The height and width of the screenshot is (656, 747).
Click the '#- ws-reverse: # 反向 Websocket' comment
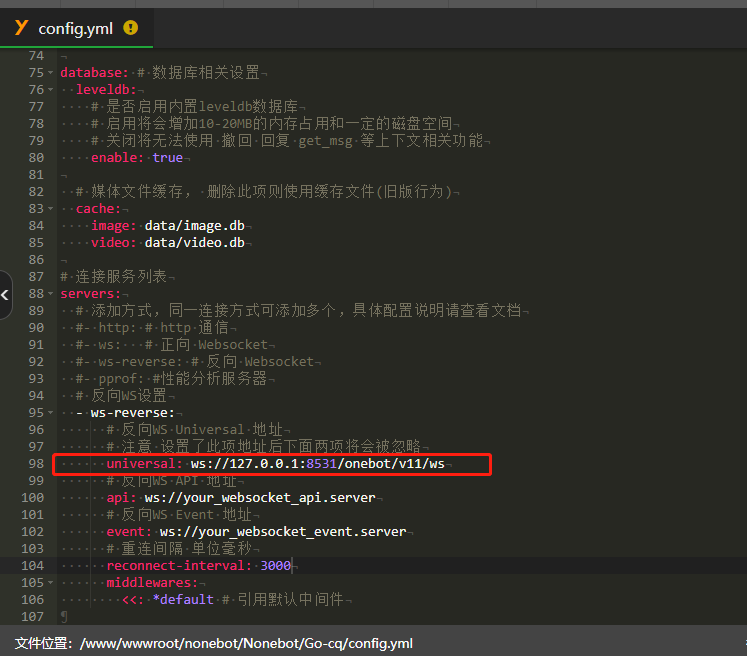(x=194, y=362)
